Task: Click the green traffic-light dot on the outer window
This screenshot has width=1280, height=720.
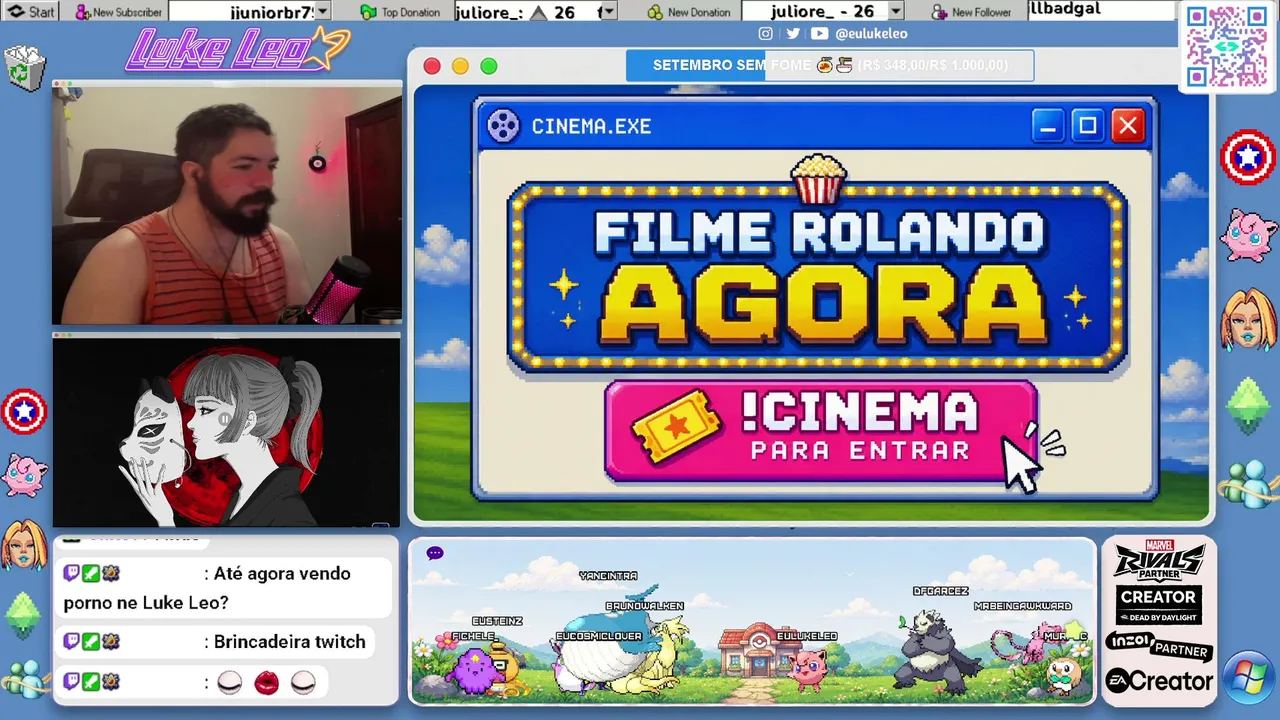Action: (x=489, y=66)
